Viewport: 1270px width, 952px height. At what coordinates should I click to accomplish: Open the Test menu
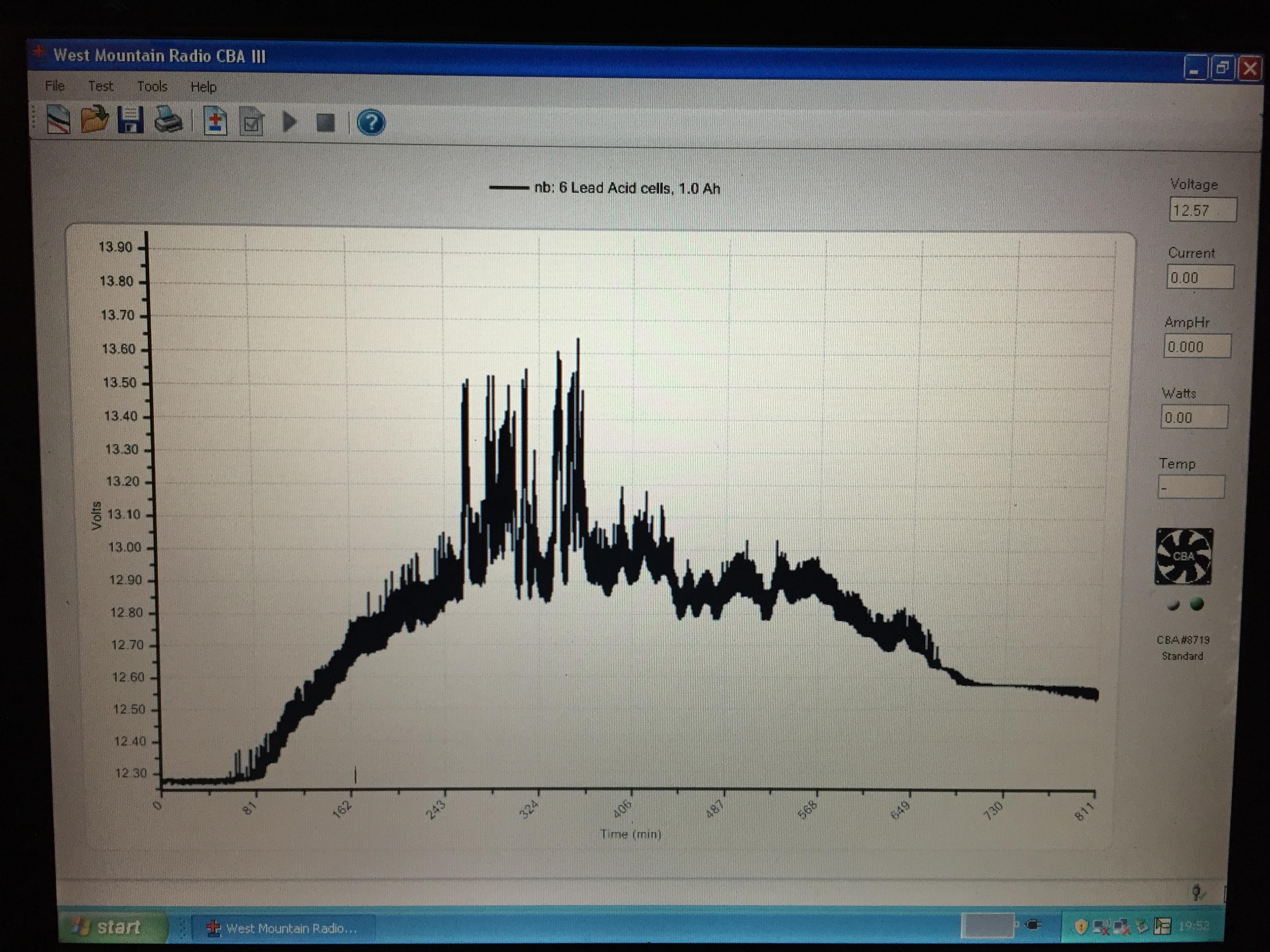click(x=101, y=86)
